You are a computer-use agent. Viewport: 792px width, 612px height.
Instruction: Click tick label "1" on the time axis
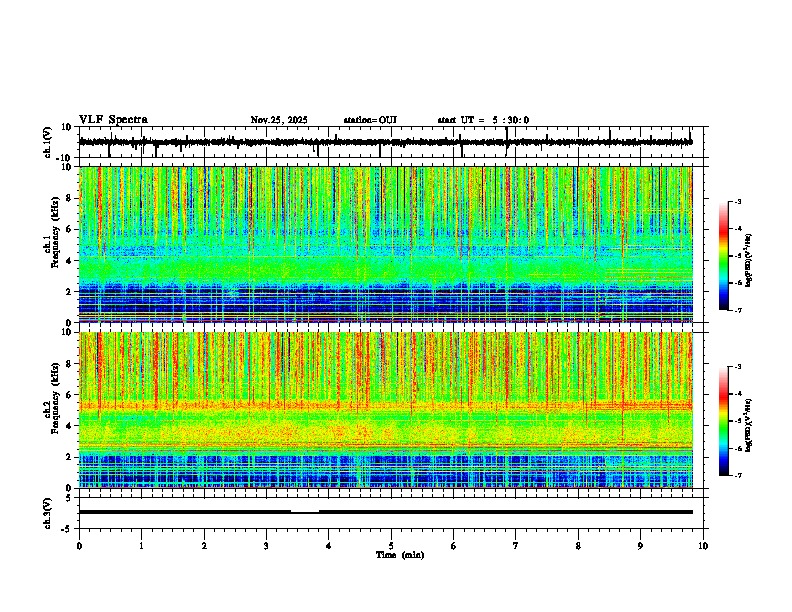(x=141, y=546)
